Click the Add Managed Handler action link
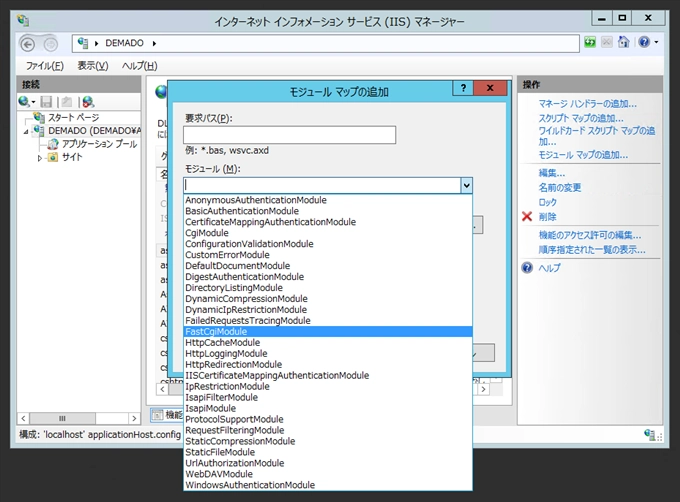Image resolution: width=680 pixels, height=502 pixels. (587, 104)
